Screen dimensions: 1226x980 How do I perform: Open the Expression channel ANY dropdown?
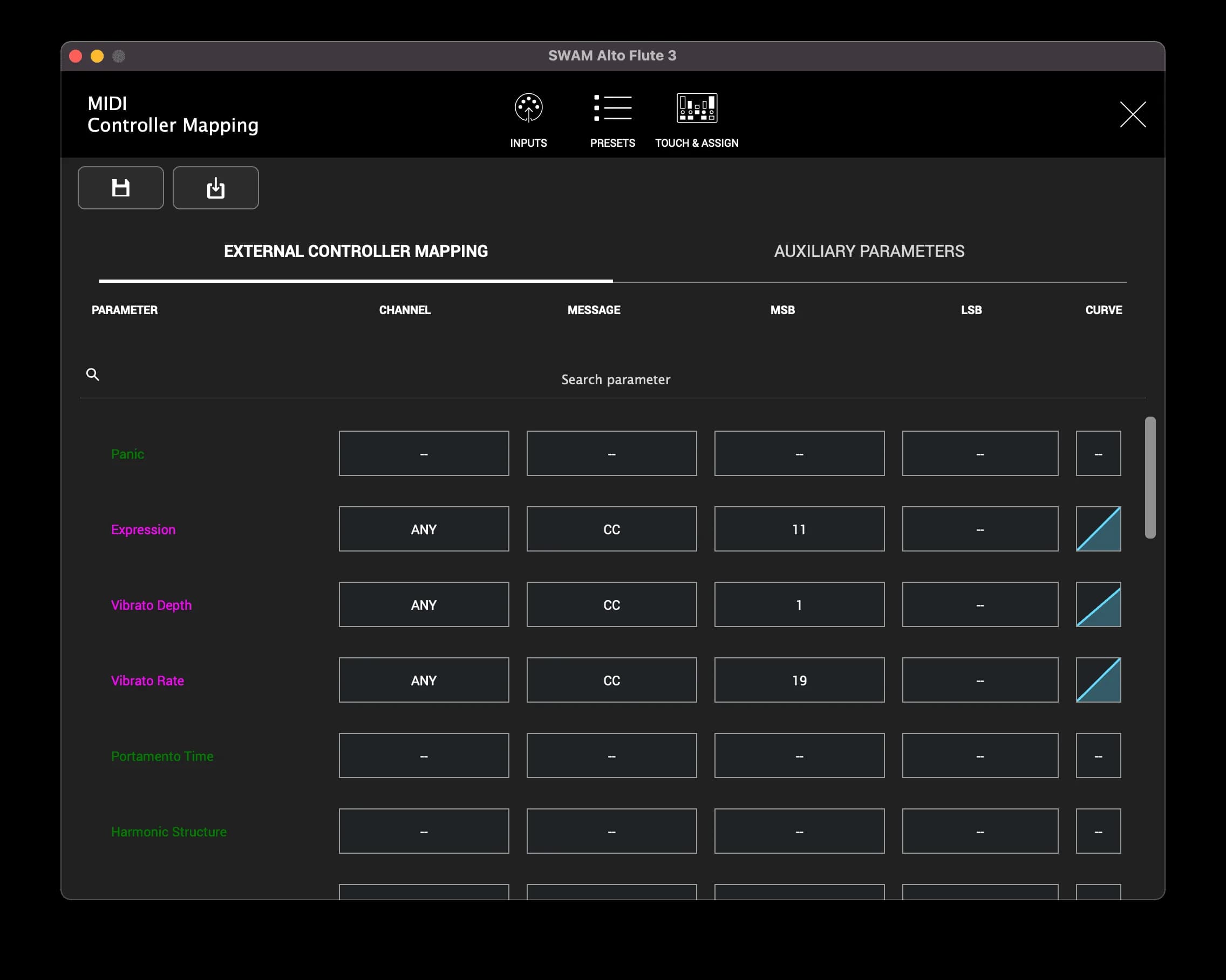click(x=424, y=529)
